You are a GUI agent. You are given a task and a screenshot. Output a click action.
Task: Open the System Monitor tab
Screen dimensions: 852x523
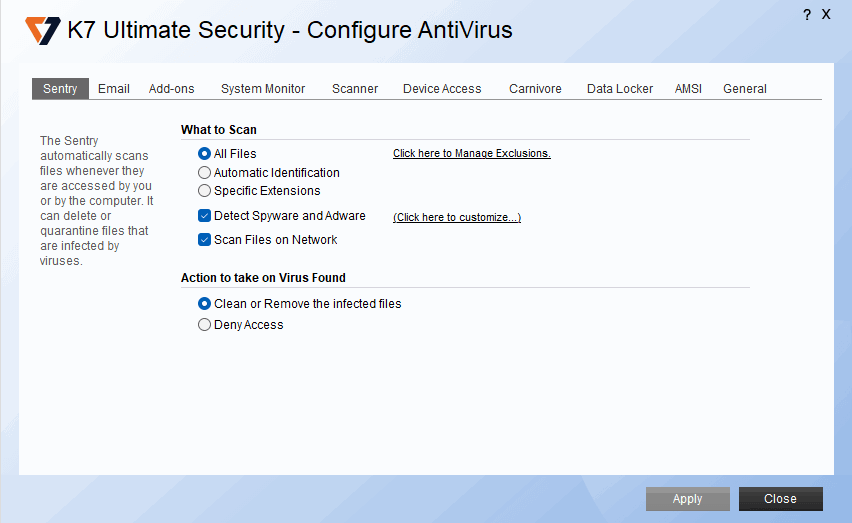click(263, 89)
